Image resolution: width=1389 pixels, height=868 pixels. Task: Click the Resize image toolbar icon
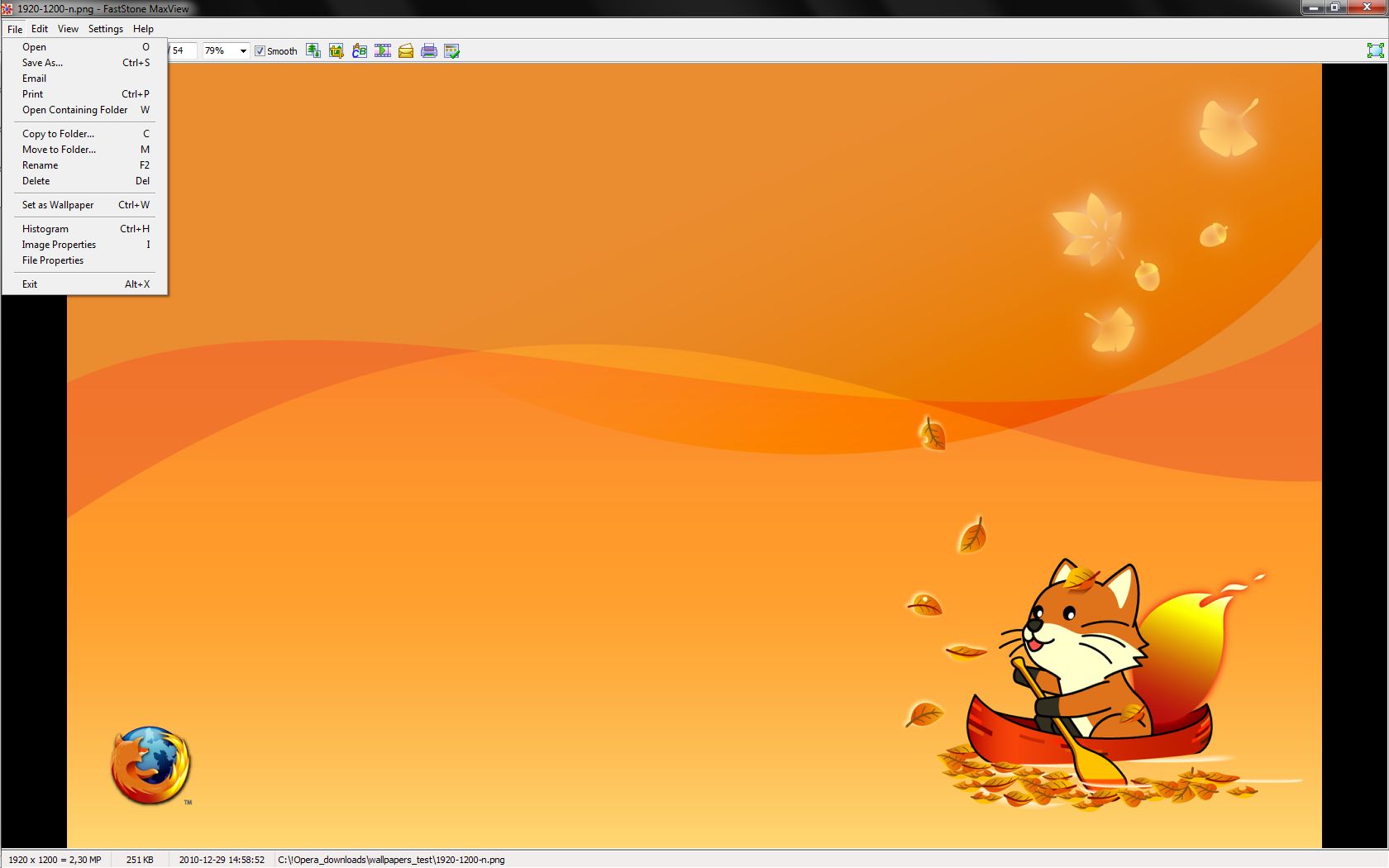(313, 51)
